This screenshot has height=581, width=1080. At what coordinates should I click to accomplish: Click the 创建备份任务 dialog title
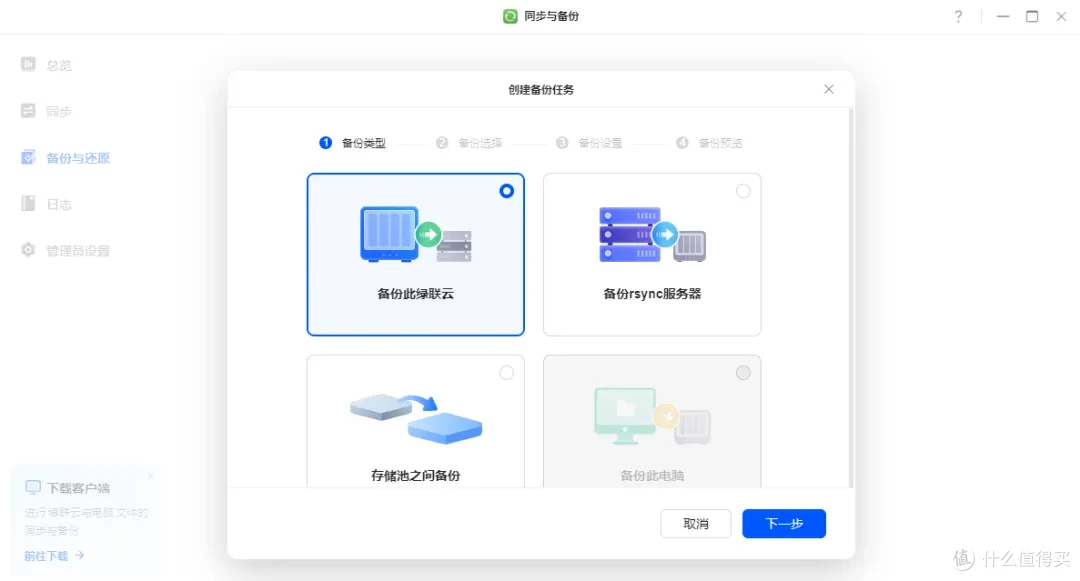541,89
